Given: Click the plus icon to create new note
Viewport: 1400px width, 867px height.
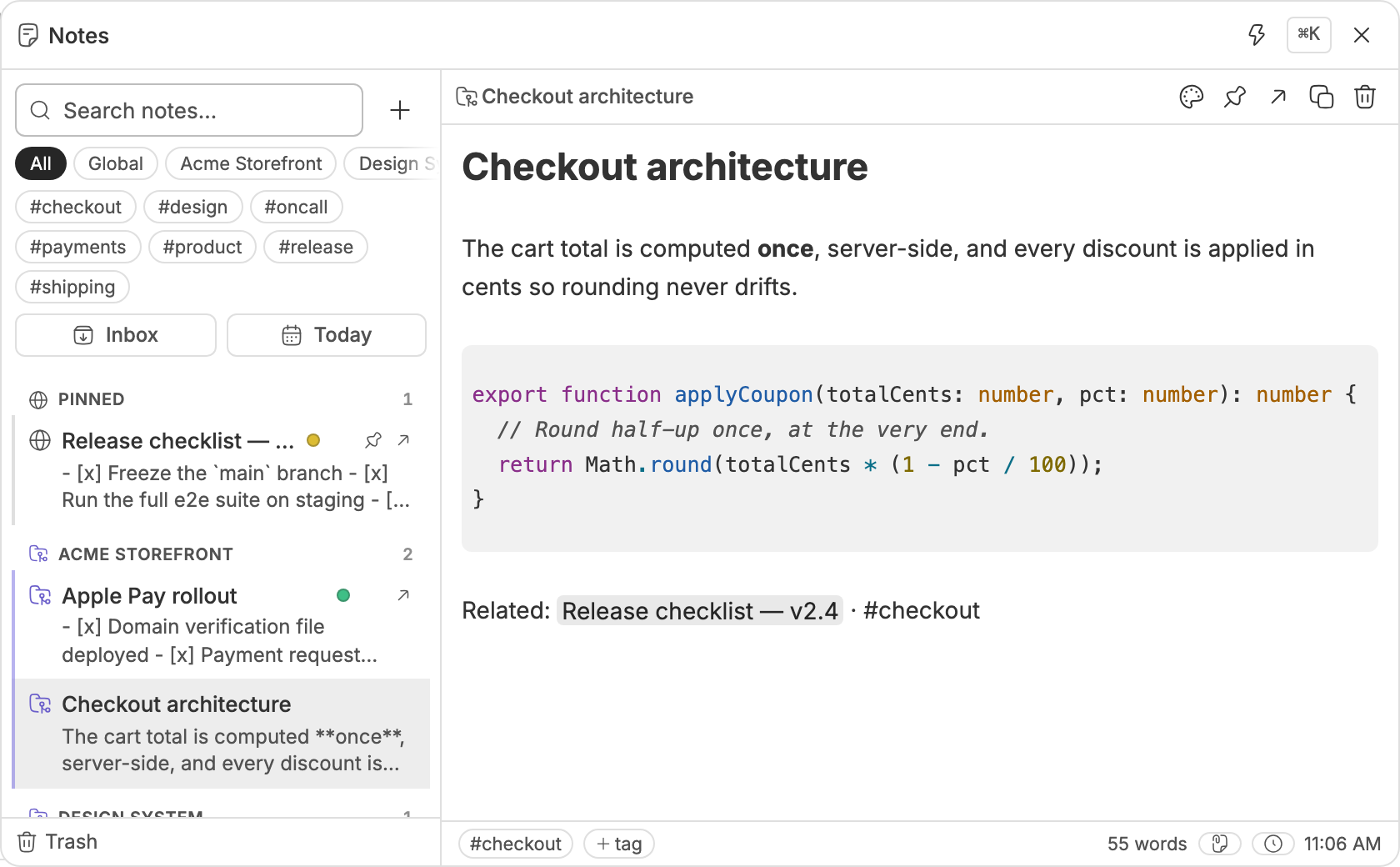Looking at the screenshot, I should pyautogui.click(x=400, y=110).
